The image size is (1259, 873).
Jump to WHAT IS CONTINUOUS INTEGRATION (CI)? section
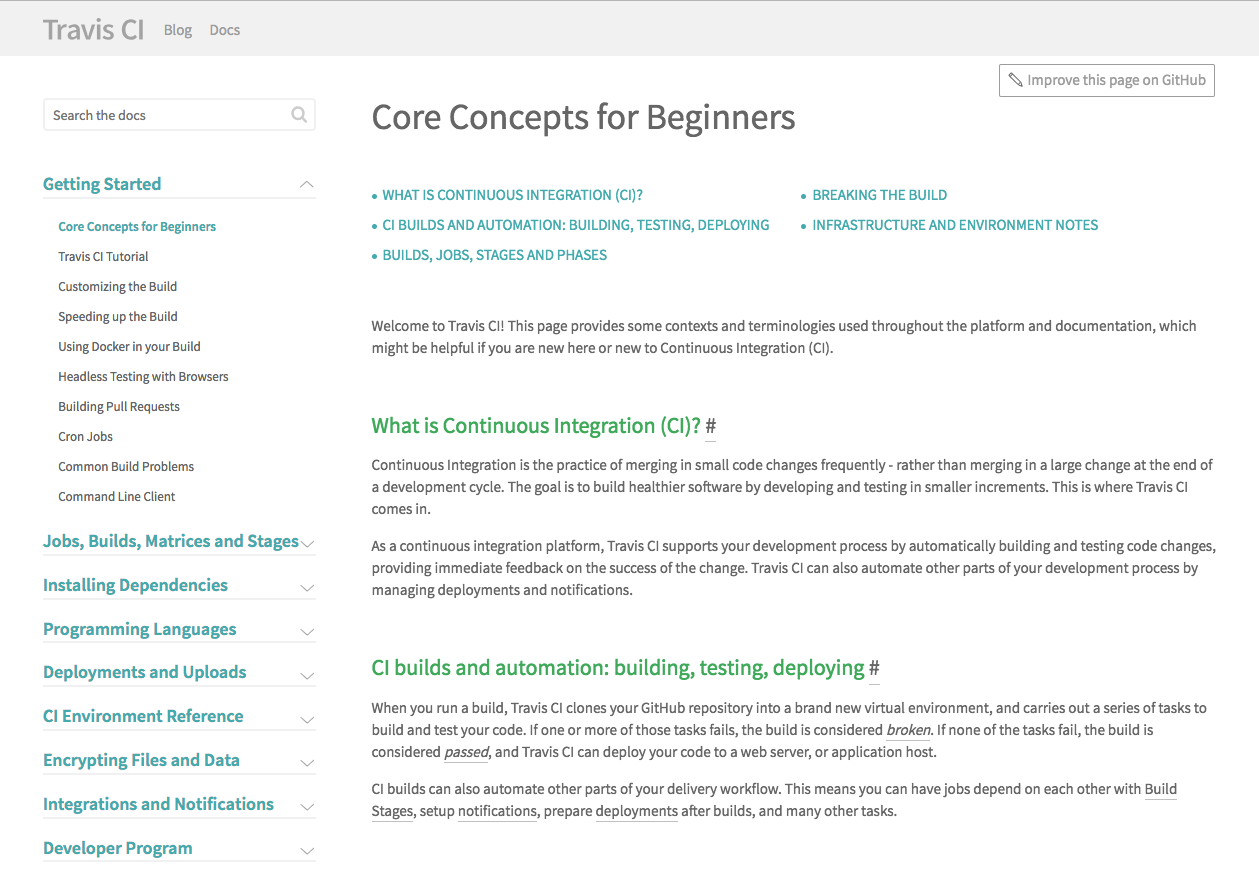[x=512, y=195]
